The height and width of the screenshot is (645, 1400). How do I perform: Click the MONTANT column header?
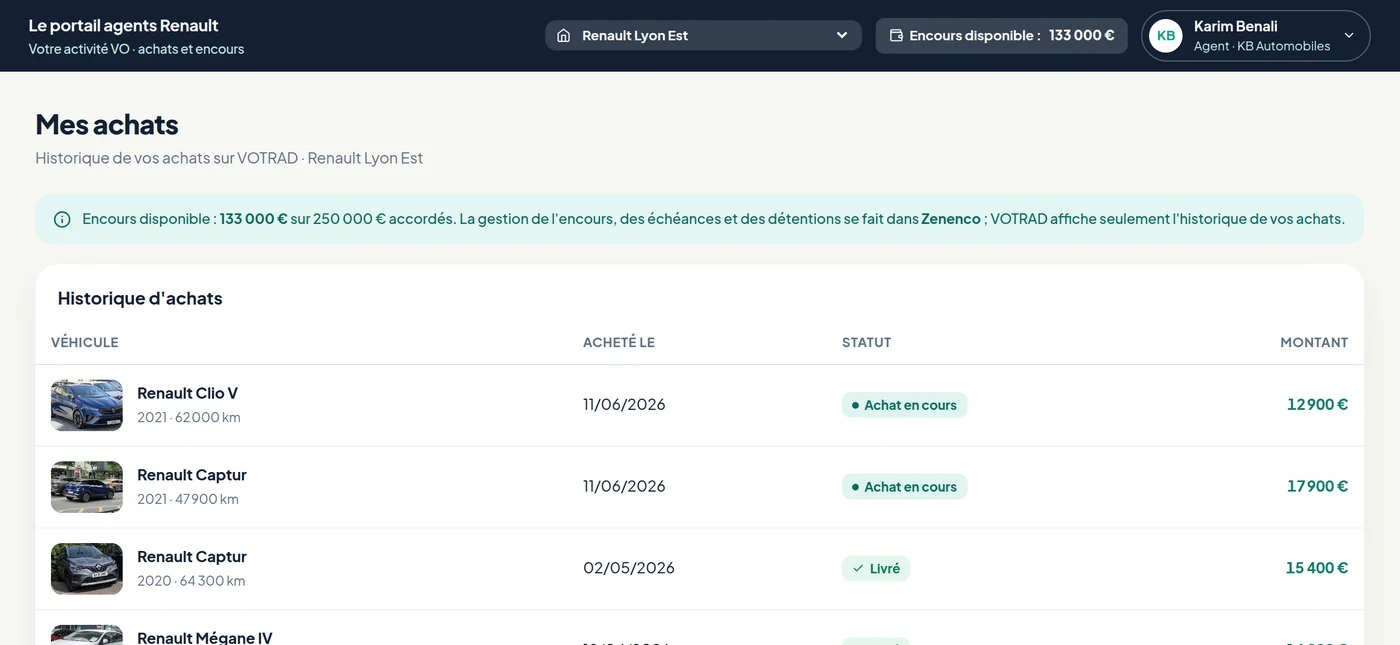pos(1314,342)
